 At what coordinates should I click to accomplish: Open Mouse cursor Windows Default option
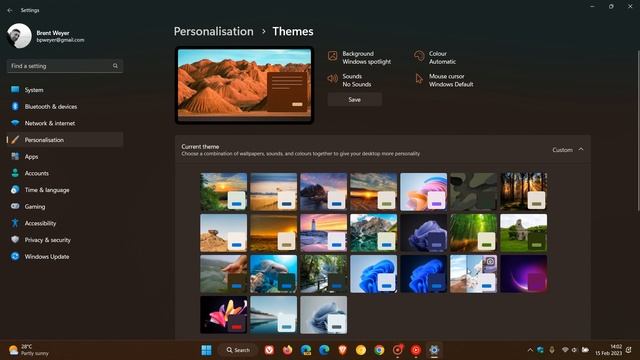(x=444, y=80)
